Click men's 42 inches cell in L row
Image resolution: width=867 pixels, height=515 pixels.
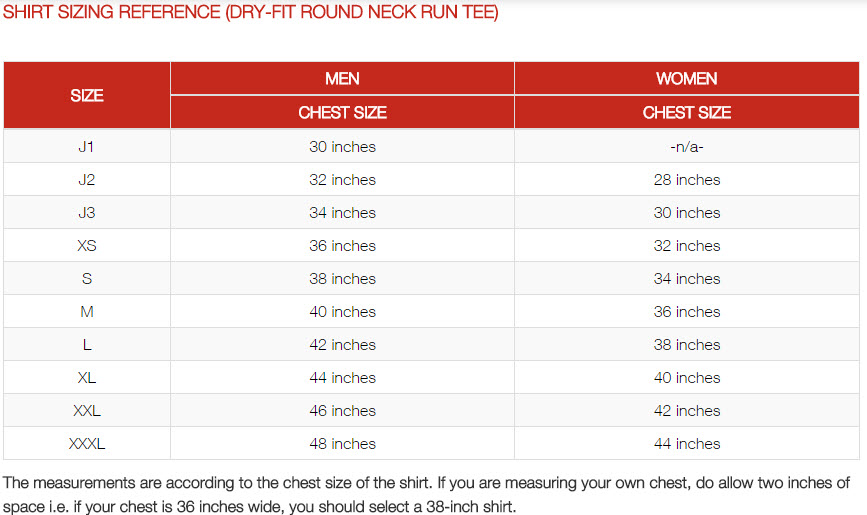click(x=342, y=345)
